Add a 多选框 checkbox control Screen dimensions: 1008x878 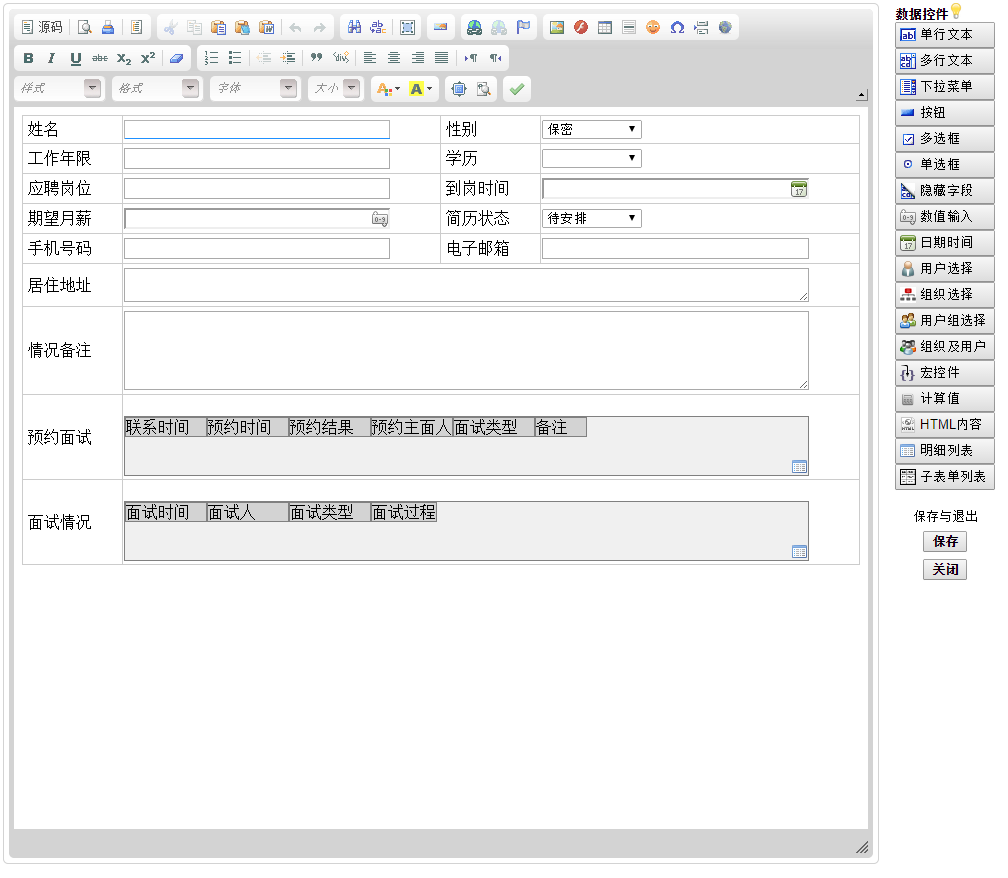pyautogui.click(x=944, y=139)
